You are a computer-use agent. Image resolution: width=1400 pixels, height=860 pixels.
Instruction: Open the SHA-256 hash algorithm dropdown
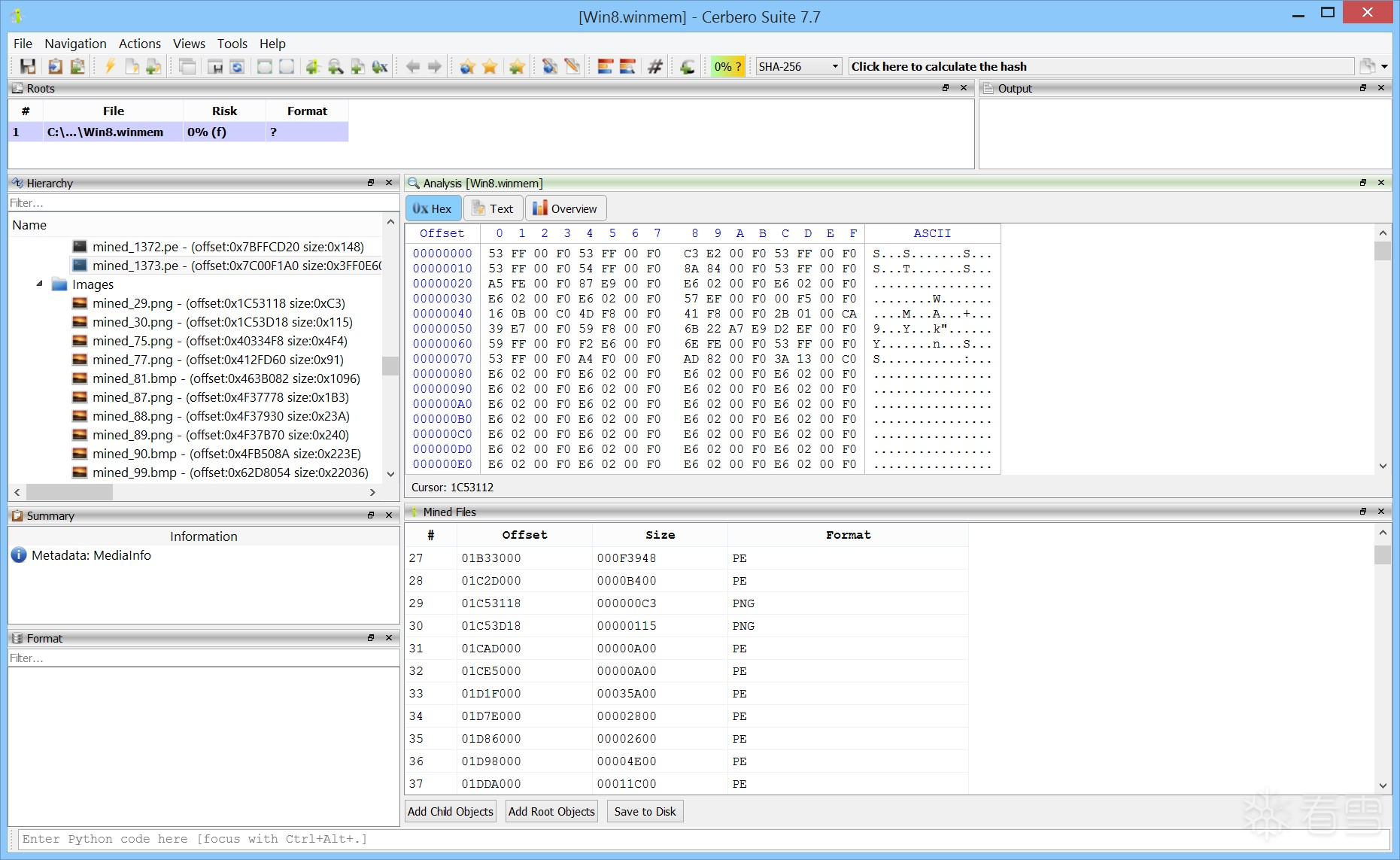click(798, 67)
